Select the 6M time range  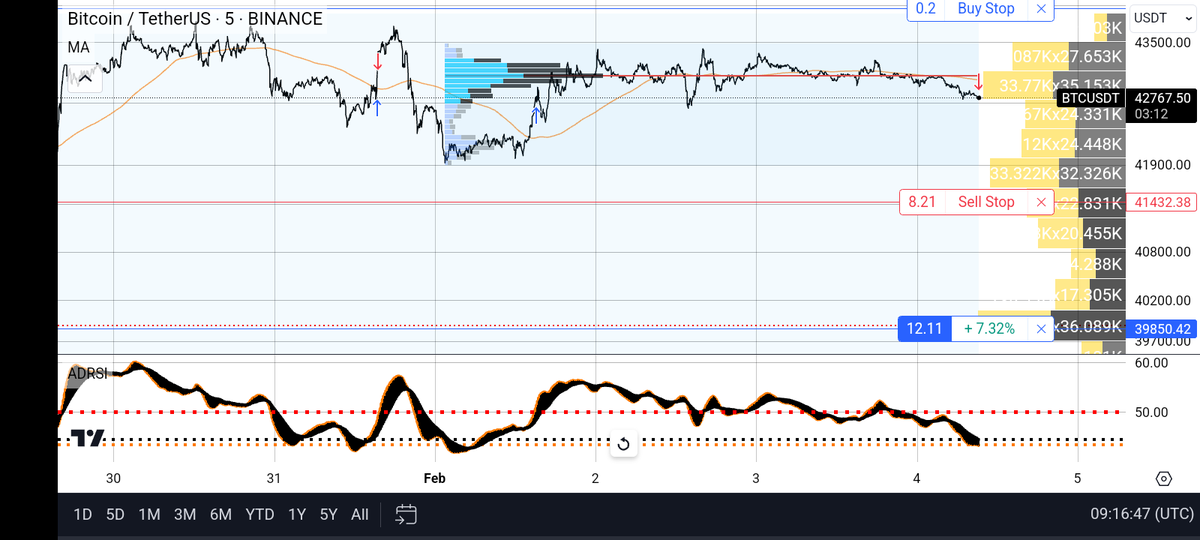point(221,515)
